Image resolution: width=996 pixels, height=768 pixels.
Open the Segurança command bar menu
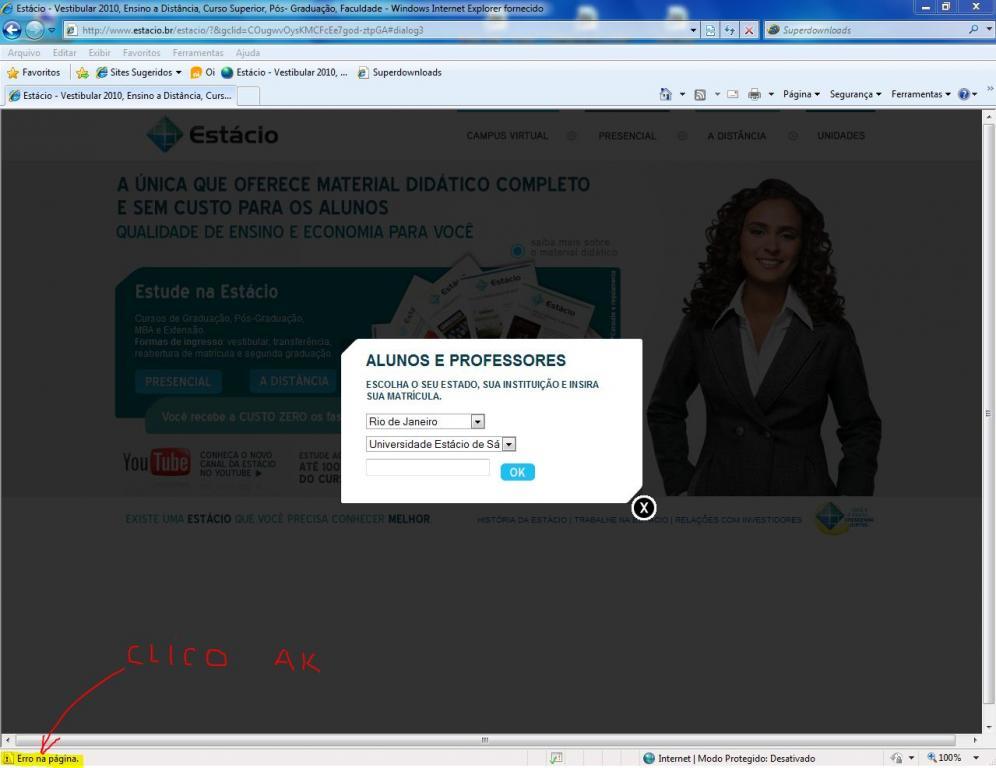(855, 94)
